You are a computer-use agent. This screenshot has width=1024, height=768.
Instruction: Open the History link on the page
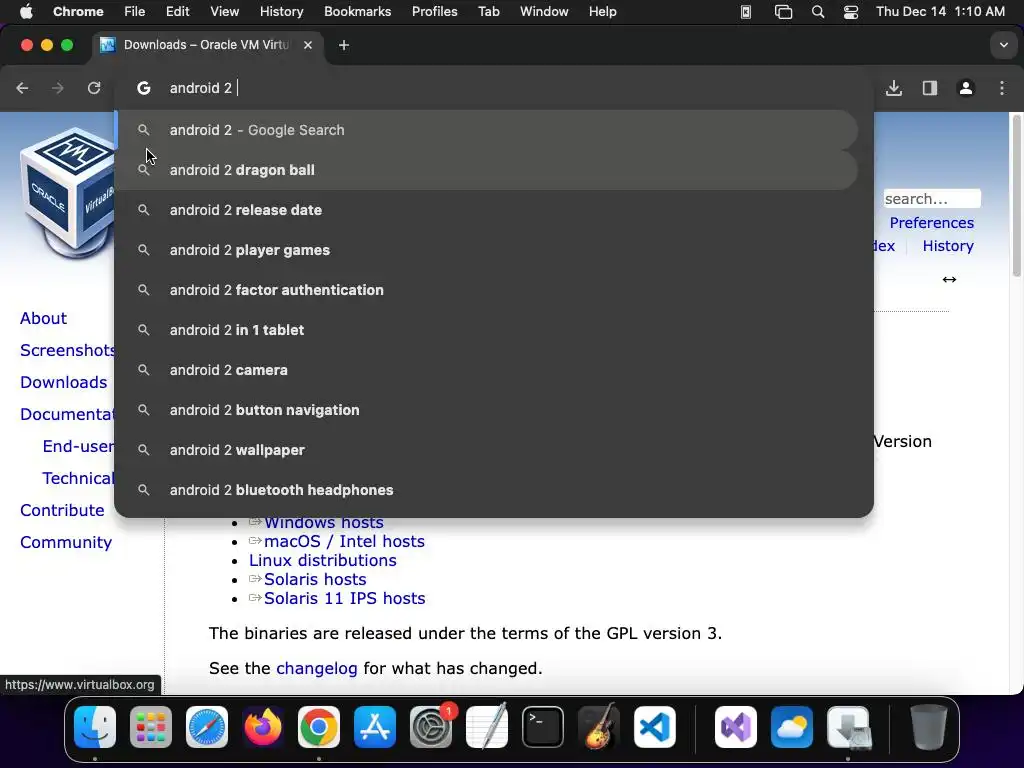(x=948, y=246)
